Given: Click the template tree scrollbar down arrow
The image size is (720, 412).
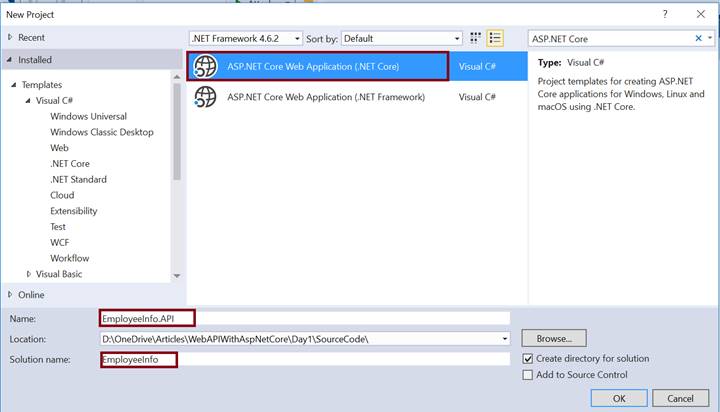Looking at the screenshot, I should 177,276.
